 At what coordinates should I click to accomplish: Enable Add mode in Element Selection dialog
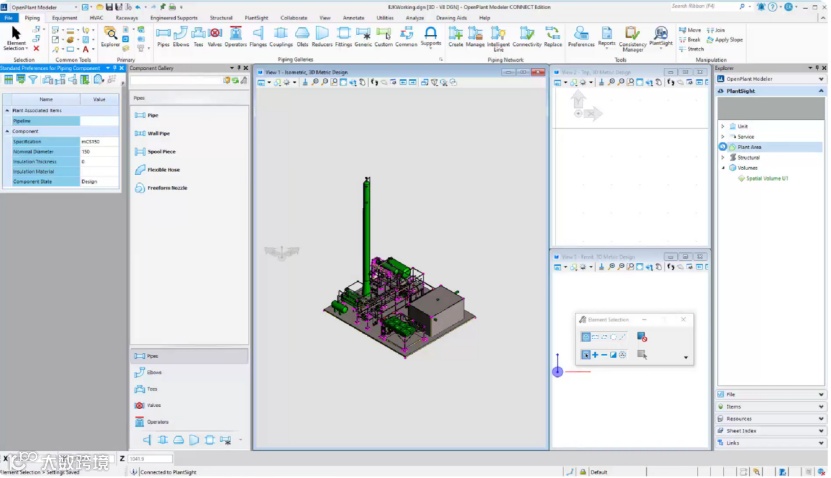[x=595, y=355]
